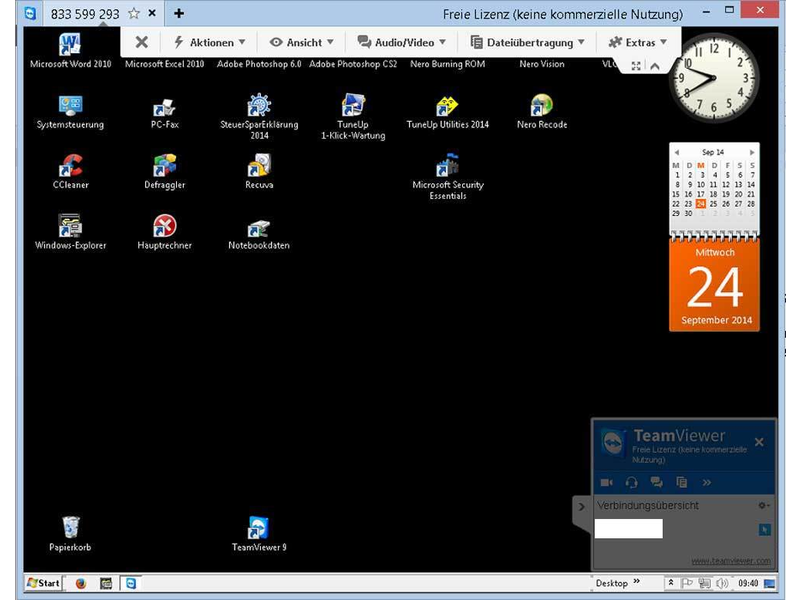Favorite session 833 599 293 with star
The image size is (800, 600).
coord(134,13)
